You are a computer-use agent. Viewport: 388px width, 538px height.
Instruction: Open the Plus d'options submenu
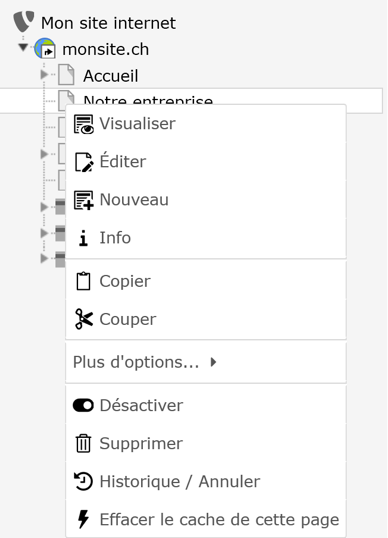pyautogui.click(x=206, y=362)
